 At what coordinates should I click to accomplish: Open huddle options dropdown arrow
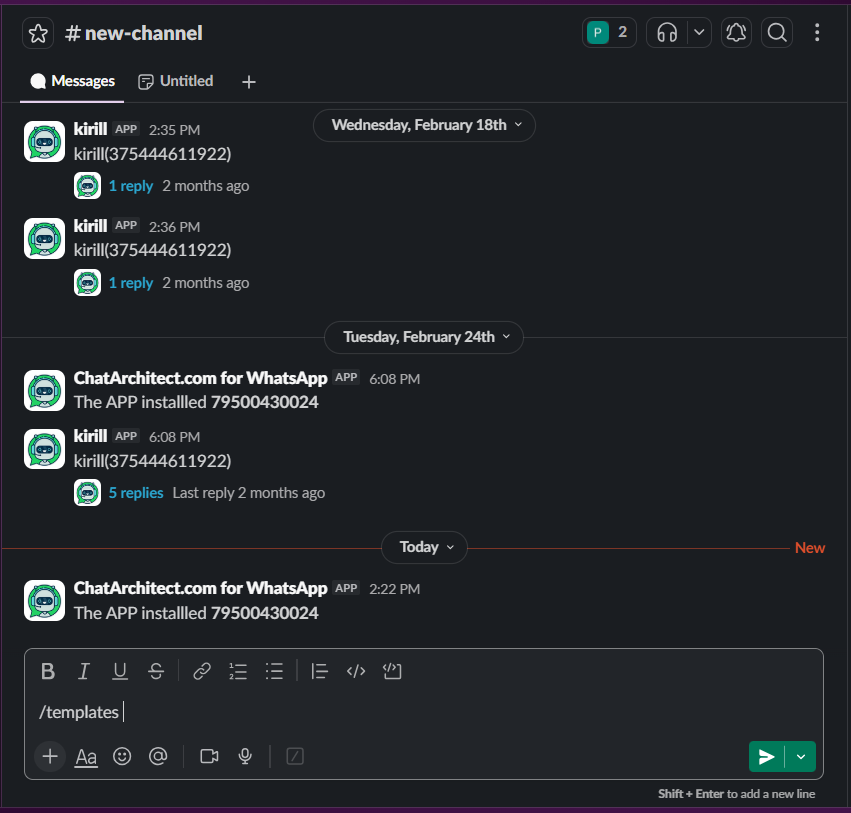699,33
